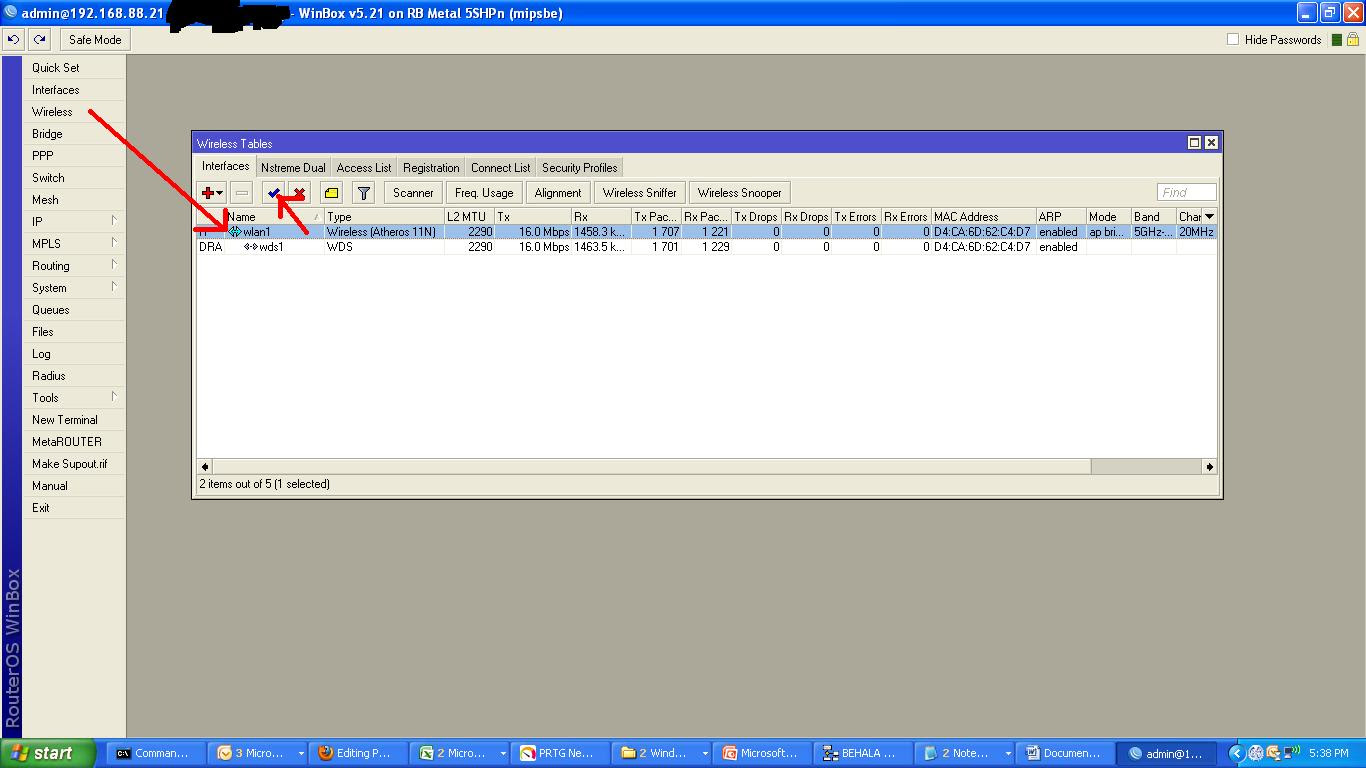Click the wds1 interface icon
The height and width of the screenshot is (768, 1366).
pos(250,247)
